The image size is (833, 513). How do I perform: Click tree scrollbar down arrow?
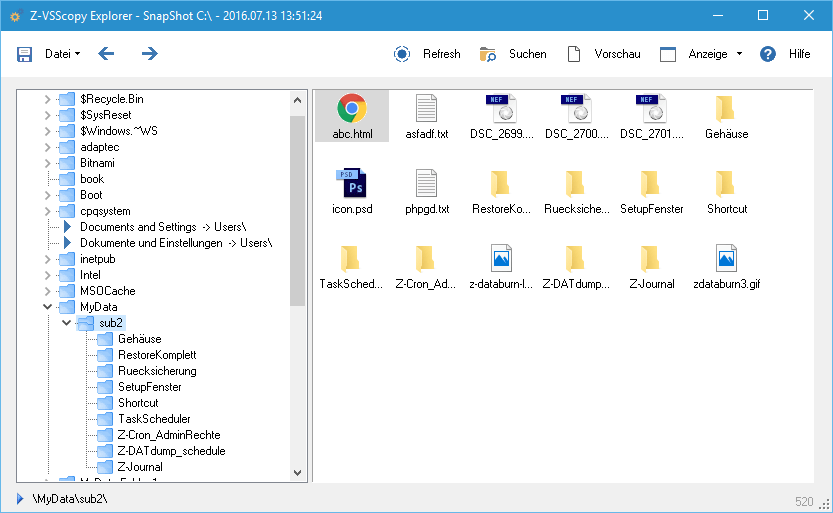pyautogui.click(x=298, y=473)
